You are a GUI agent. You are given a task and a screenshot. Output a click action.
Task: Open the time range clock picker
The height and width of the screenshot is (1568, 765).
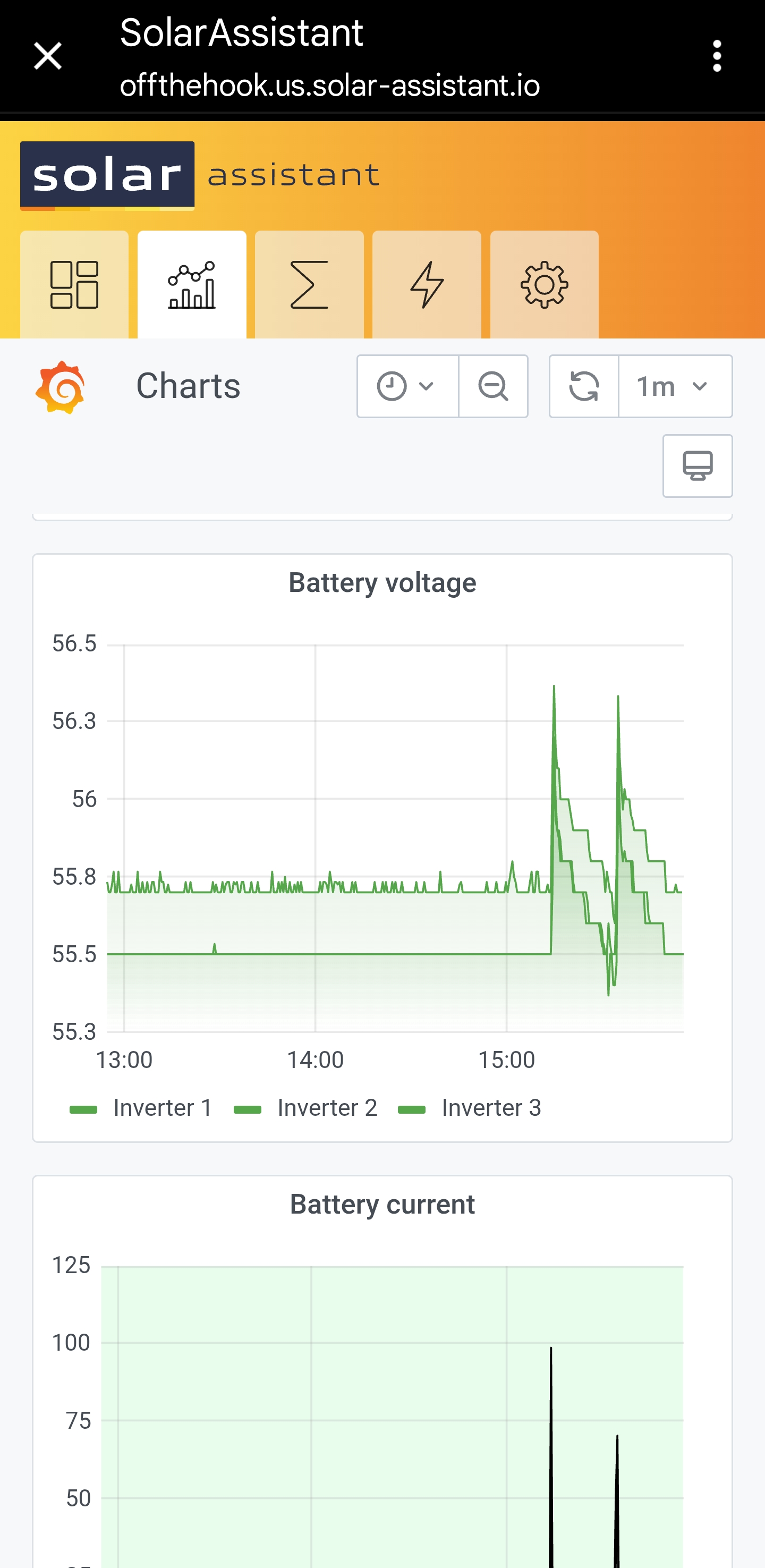pyautogui.click(x=407, y=386)
